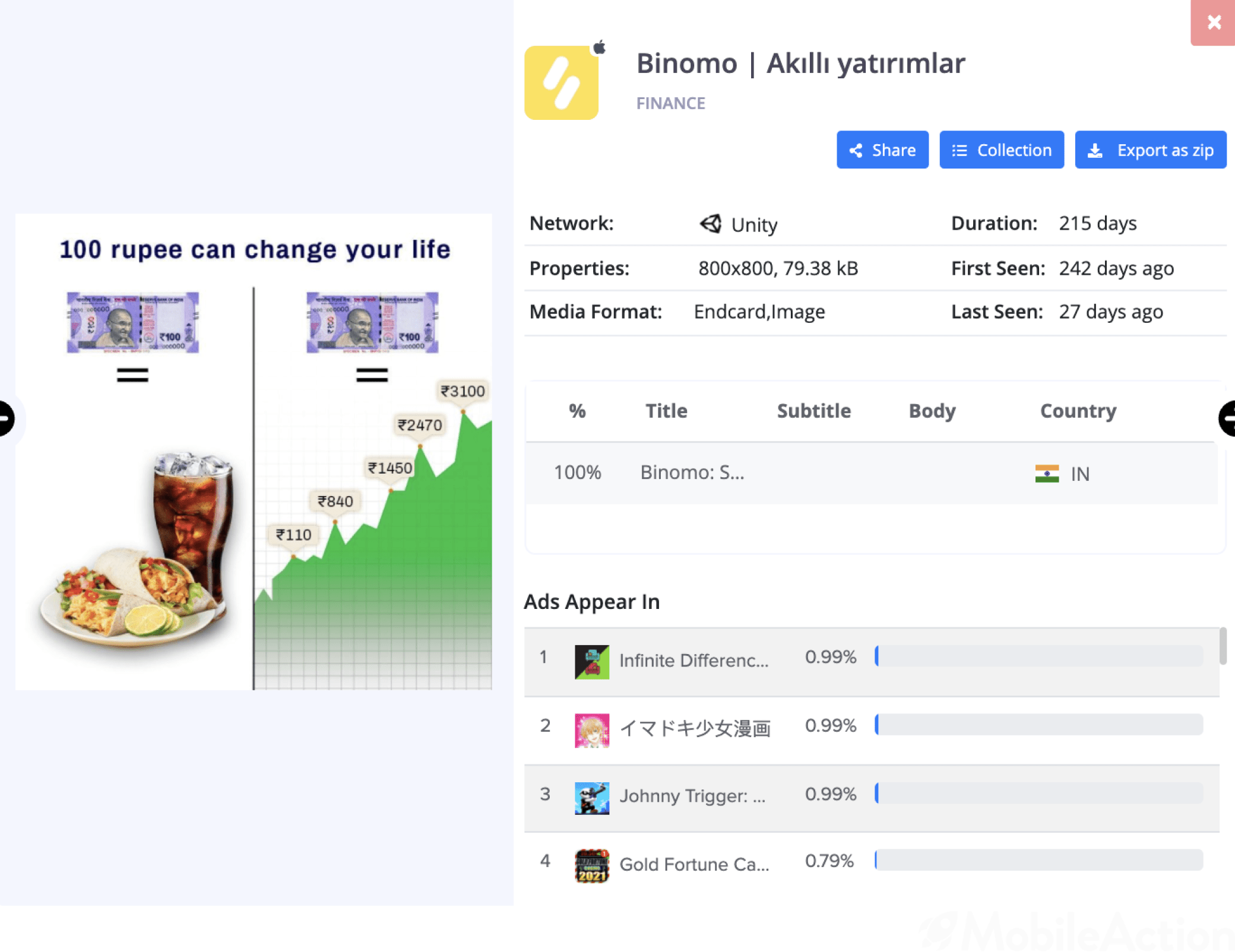This screenshot has width=1235, height=952.
Task: Export creative as zip
Action: click(1150, 150)
